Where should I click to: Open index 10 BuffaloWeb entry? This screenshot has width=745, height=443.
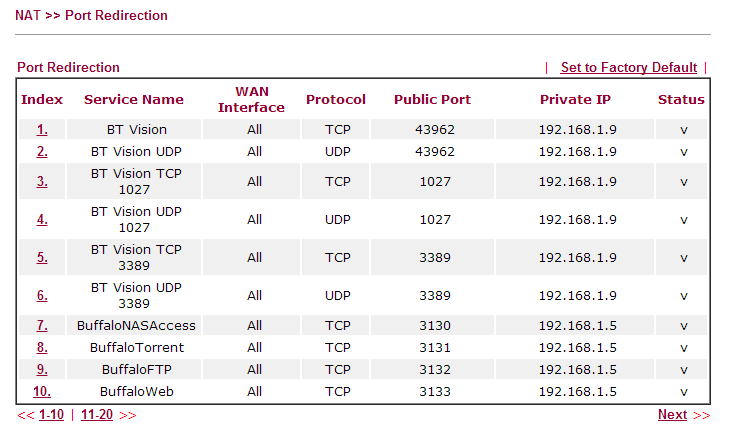pyautogui.click(x=42, y=392)
